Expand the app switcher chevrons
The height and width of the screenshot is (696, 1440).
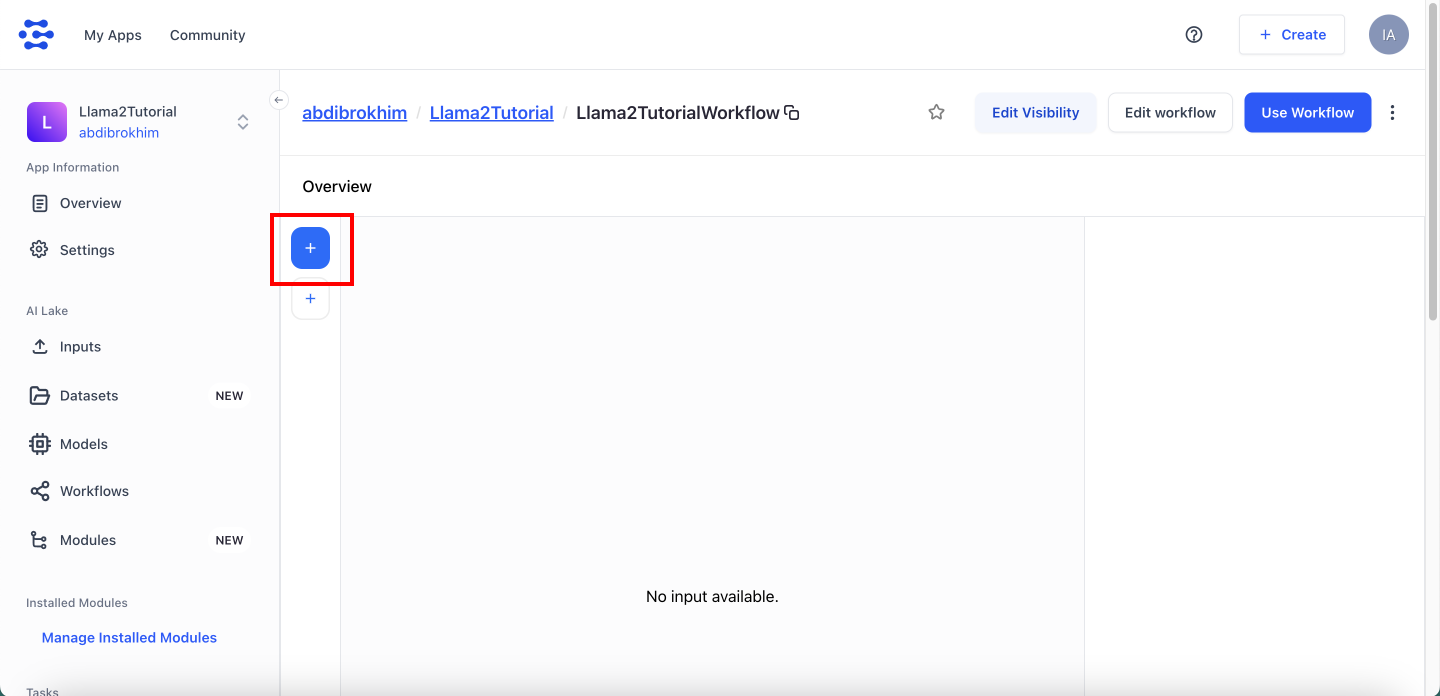click(243, 122)
